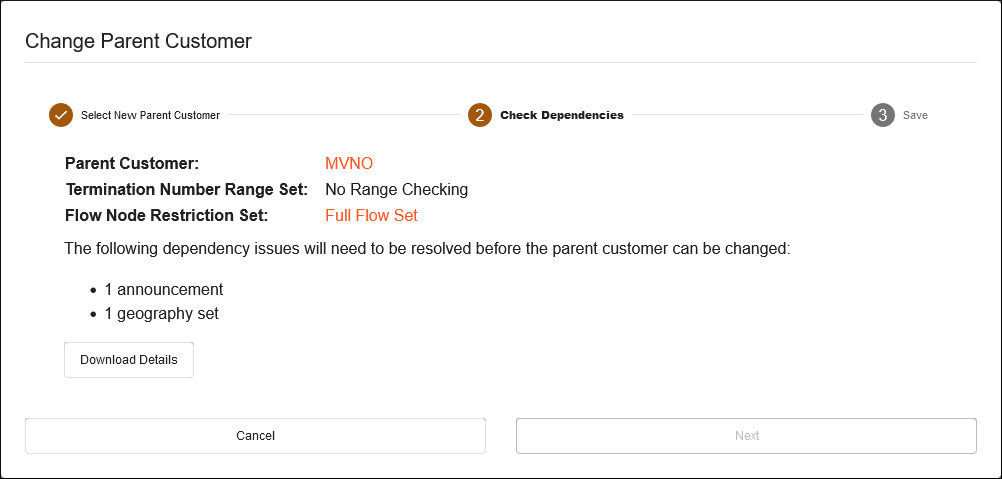Click the Download Details button
The image size is (1002, 479).
tap(129, 360)
